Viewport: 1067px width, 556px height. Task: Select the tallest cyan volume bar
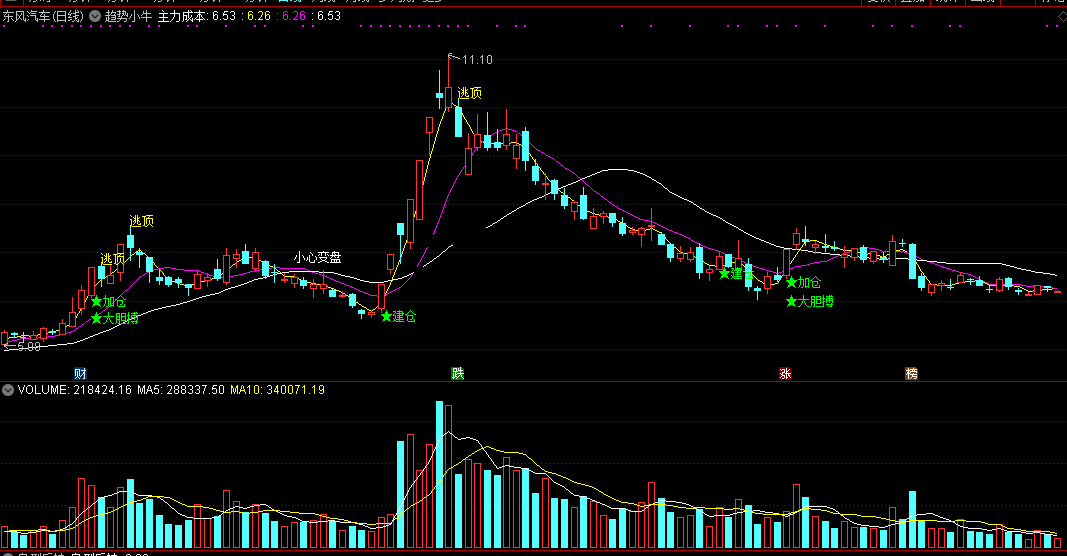pyautogui.click(x=440, y=475)
